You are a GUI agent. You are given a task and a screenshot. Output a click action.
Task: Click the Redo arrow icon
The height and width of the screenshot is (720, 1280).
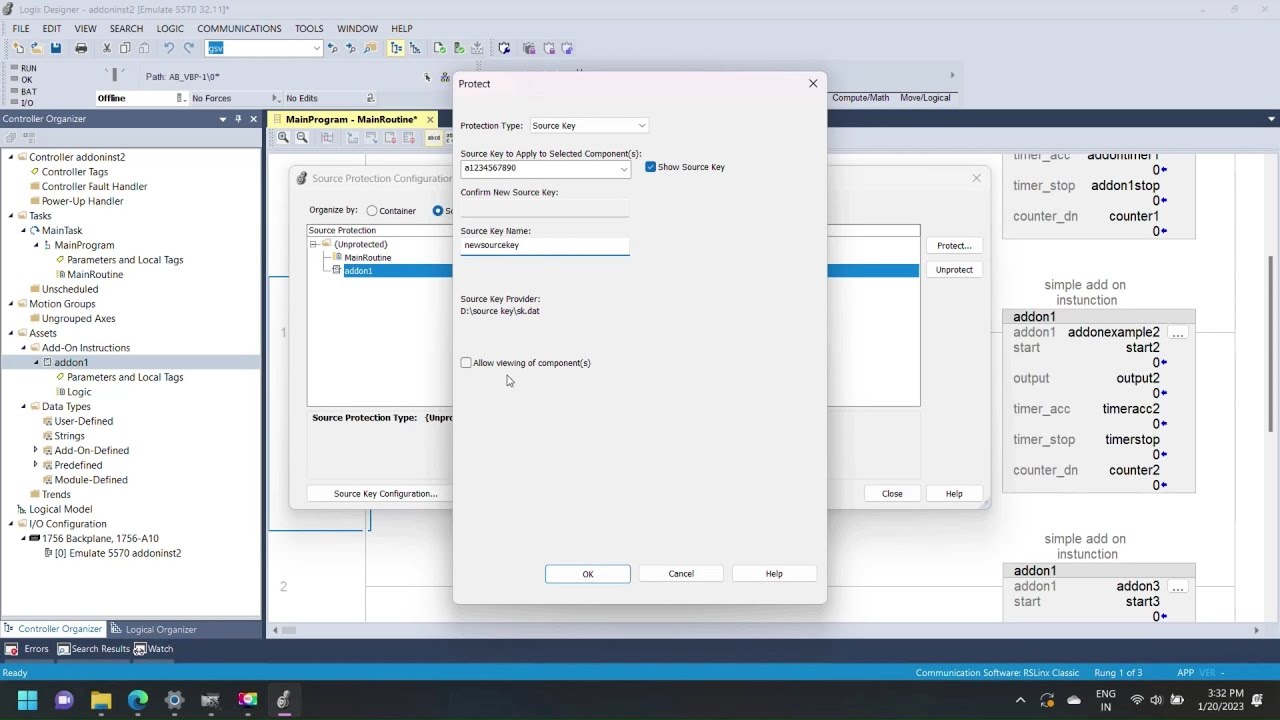pyautogui.click(x=188, y=48)
